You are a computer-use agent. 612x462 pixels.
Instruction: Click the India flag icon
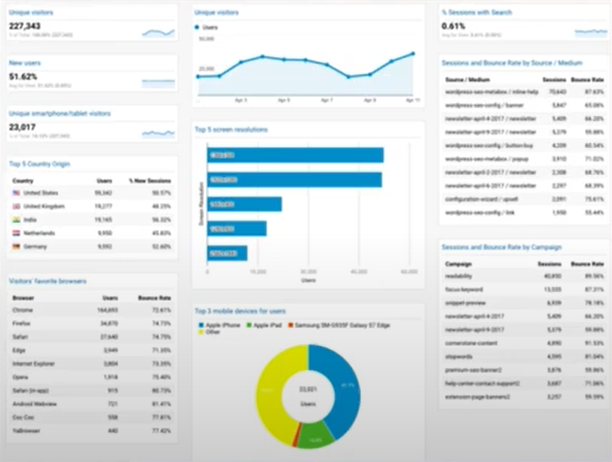[x=16, y=220]
